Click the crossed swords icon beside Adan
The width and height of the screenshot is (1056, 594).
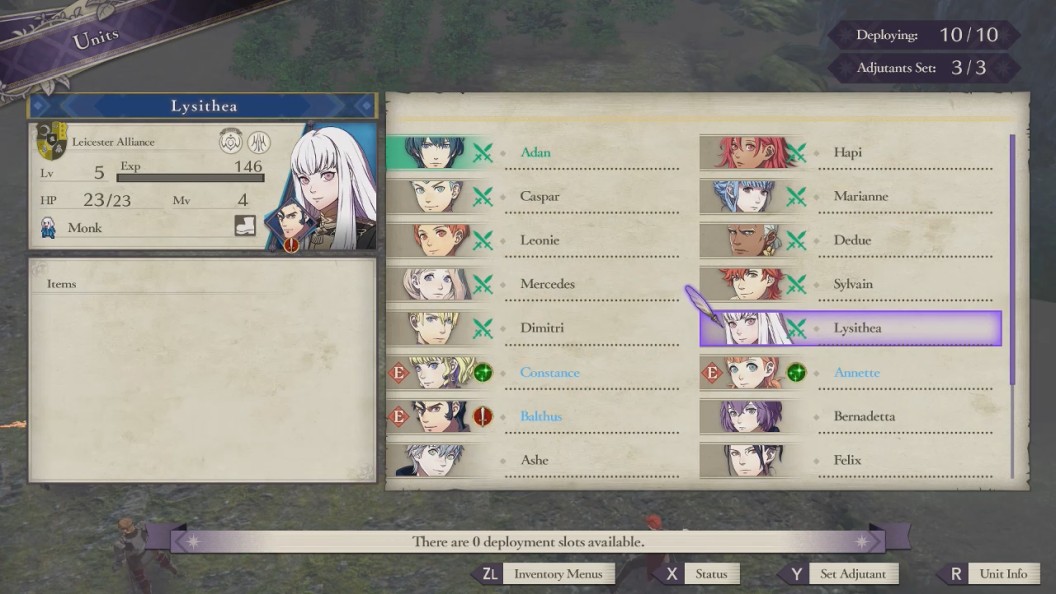pyautogui.click(x=482, y=152)
